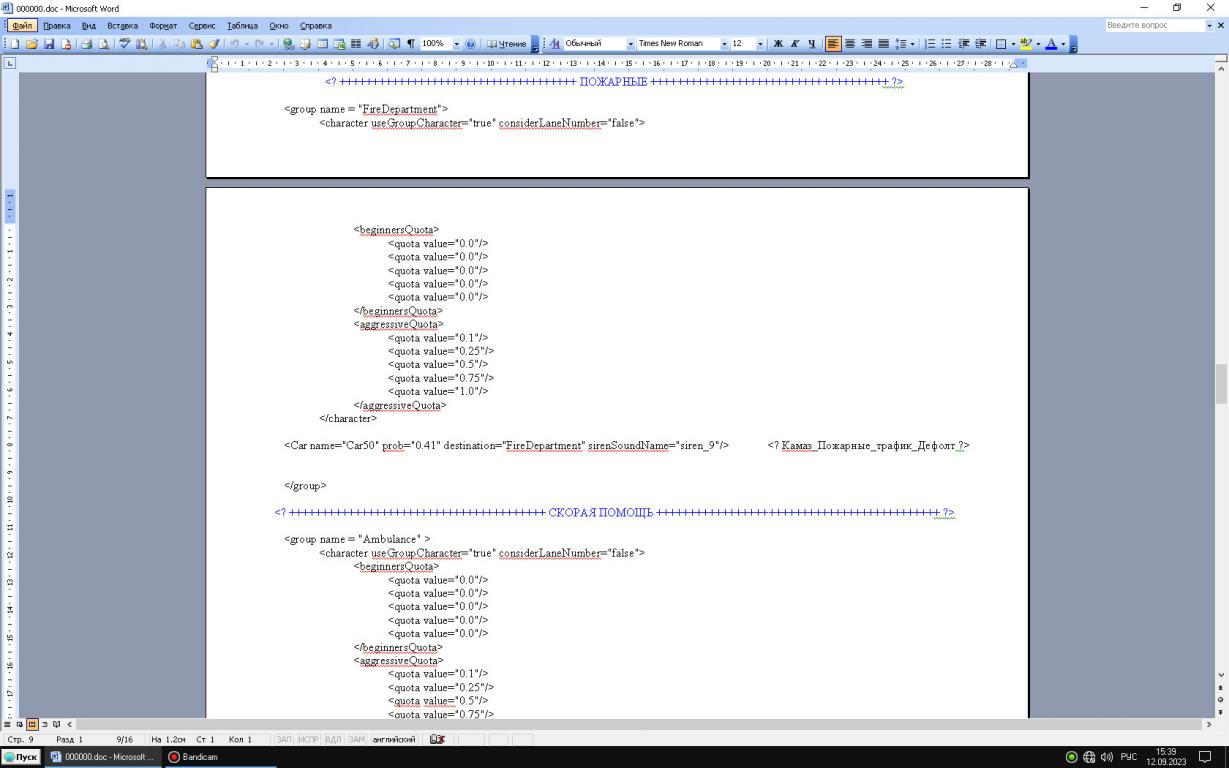Toggle bold formatting (Ж)
The width and height of the screenshot is (1229, 768).
point(777,44)
